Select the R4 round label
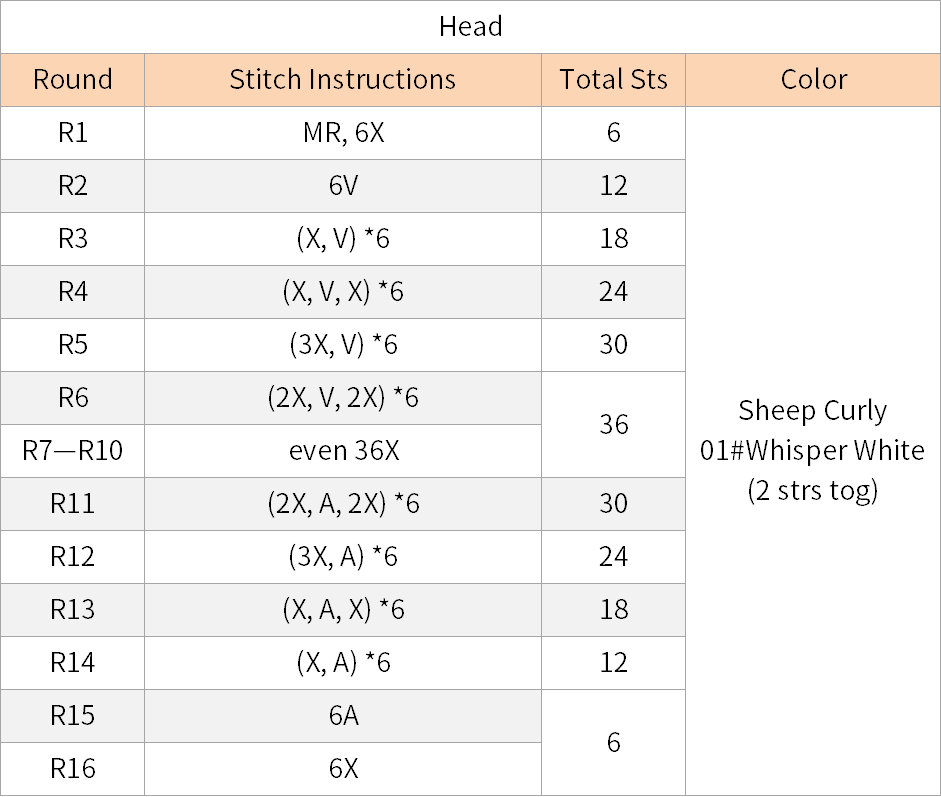Image resolution: width=941 pixels, height=797 pixels. 73,292
